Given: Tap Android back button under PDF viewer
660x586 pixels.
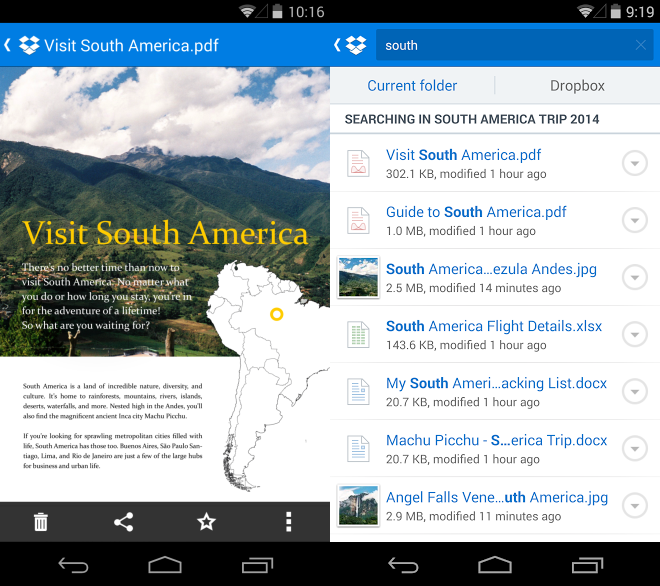Looking at the screenshot, I should 73,565.
